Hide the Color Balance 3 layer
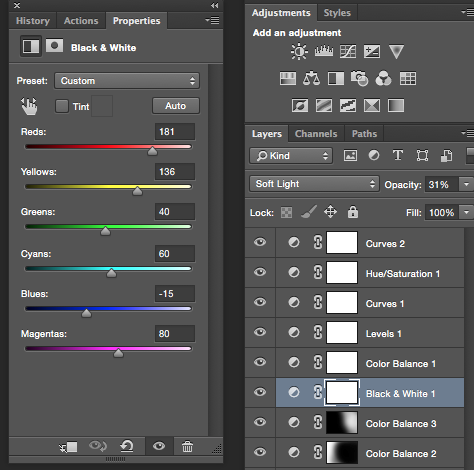The image size is (474, 470). coord(260,422)
